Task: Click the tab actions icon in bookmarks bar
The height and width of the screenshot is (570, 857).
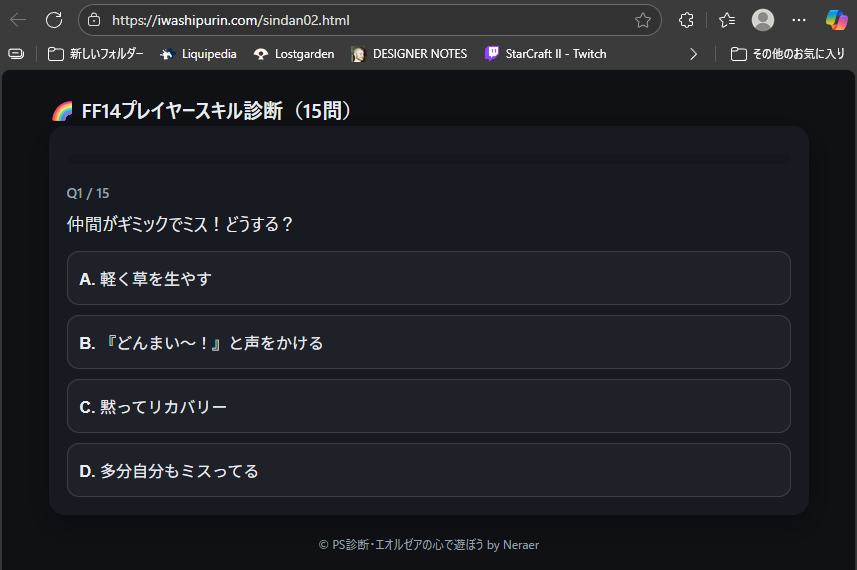Action: [16, 54]
